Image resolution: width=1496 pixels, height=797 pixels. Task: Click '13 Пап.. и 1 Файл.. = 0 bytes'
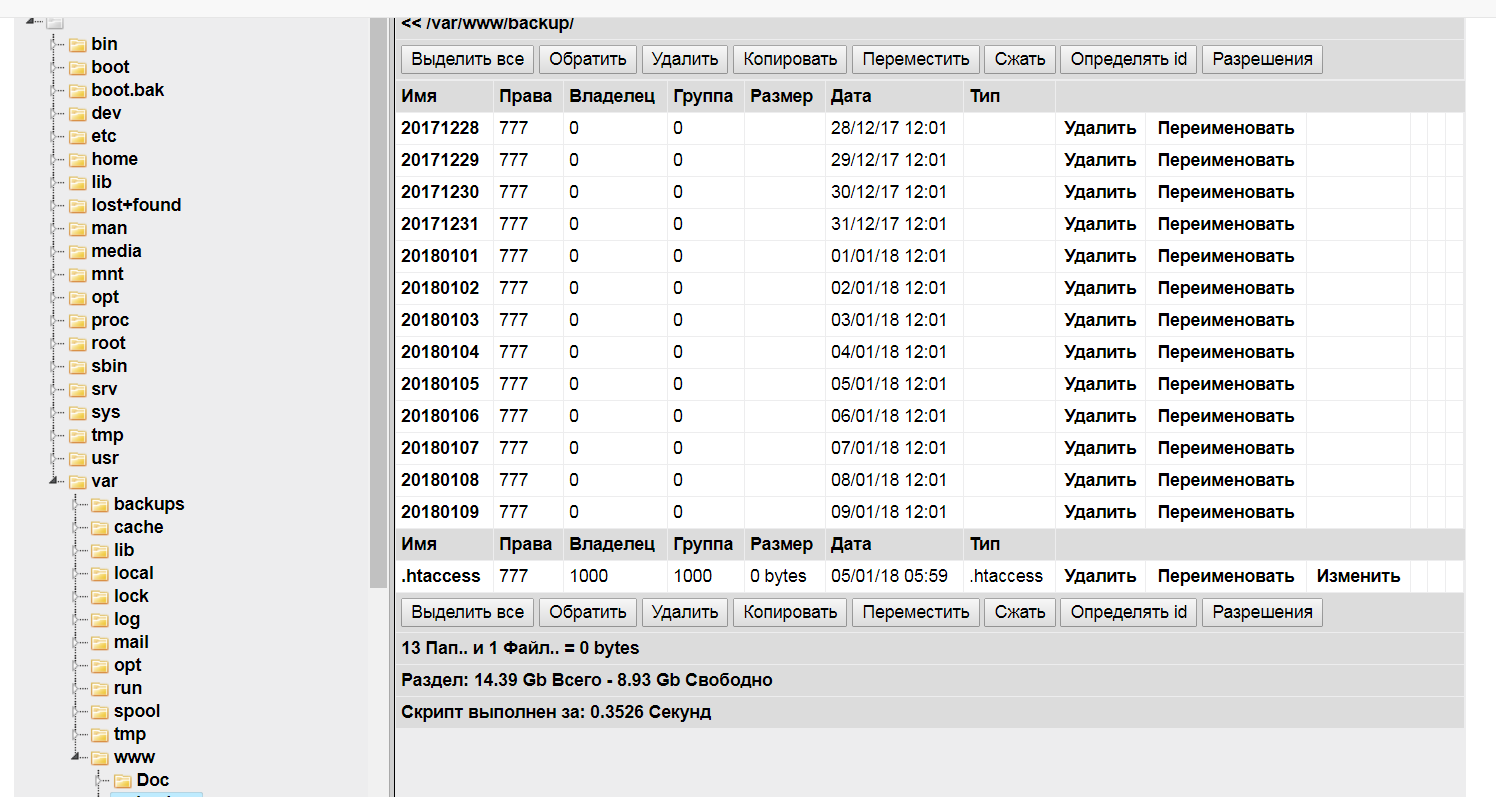[x=520, y=648]
